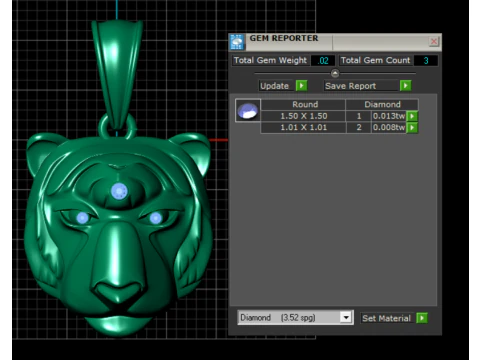Click green arrow on 0.008tw row
Image resolution: width=480 pixels, height=360 pixels.
[x=412, y=127]
